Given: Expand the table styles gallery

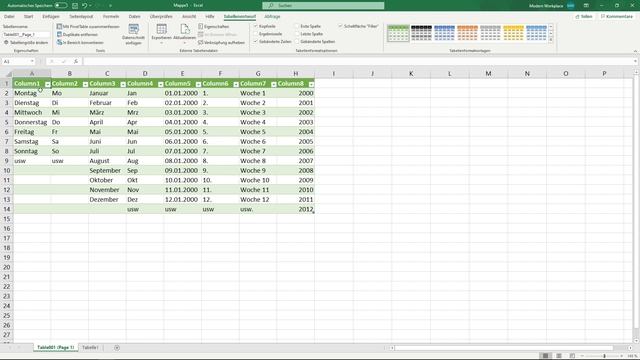Looking at the screenshot, I should pos(551,40).
